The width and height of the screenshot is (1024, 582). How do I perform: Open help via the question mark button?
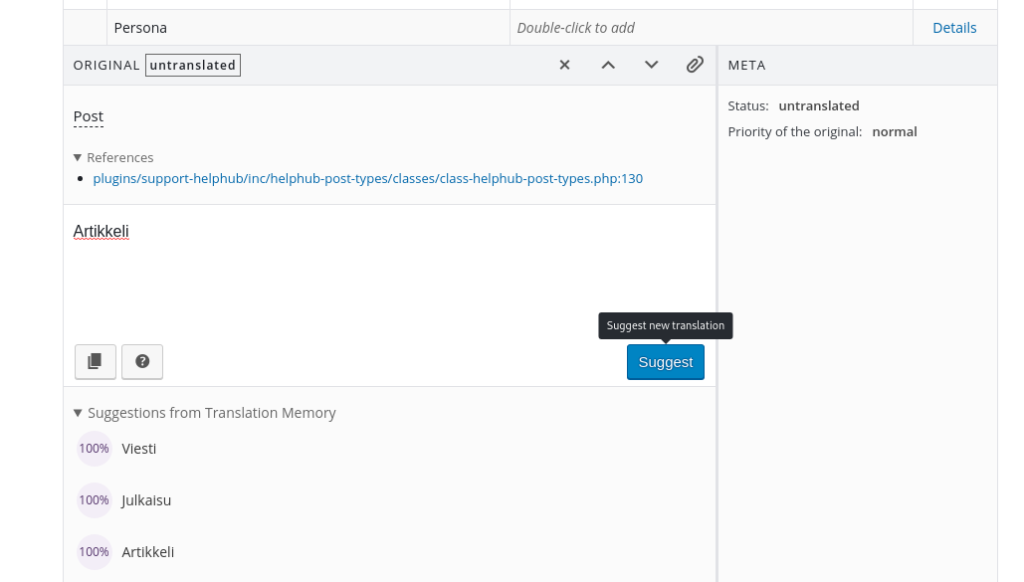pos(142,361)
